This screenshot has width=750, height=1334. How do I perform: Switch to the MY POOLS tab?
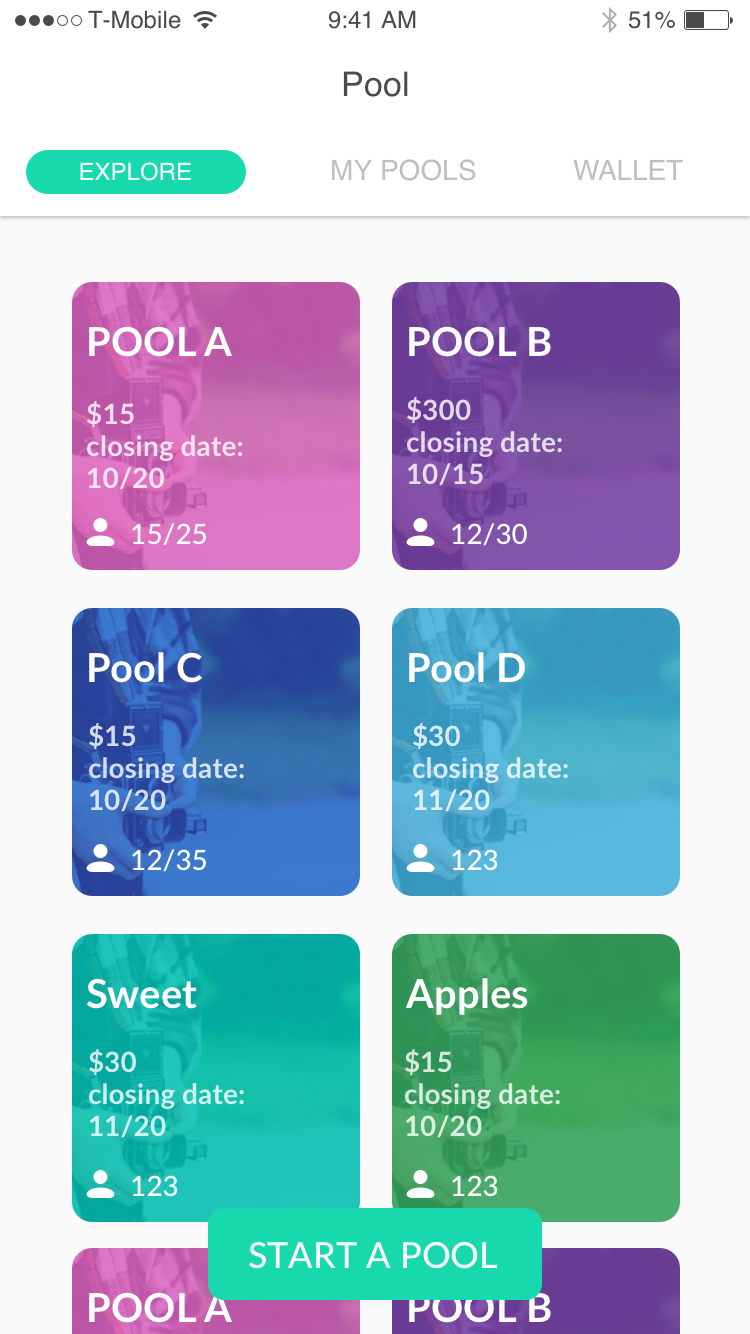coord(403,171)
